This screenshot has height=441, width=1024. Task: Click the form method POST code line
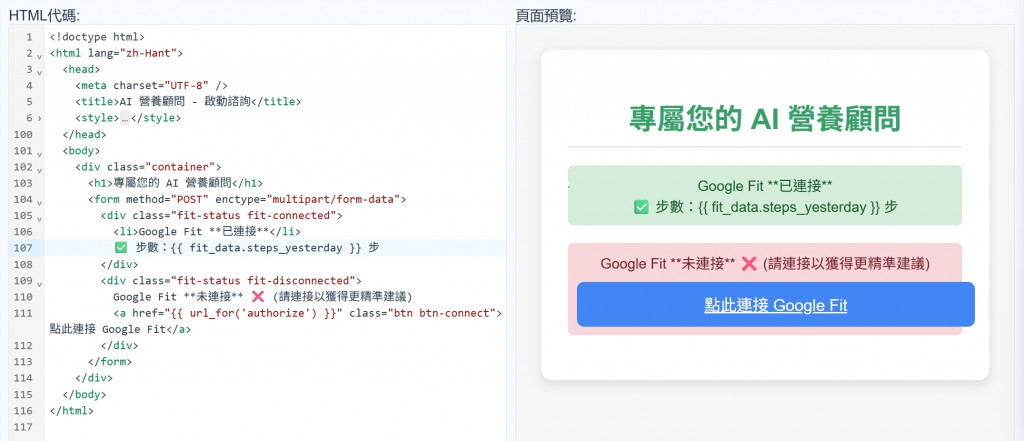(247, 199)
